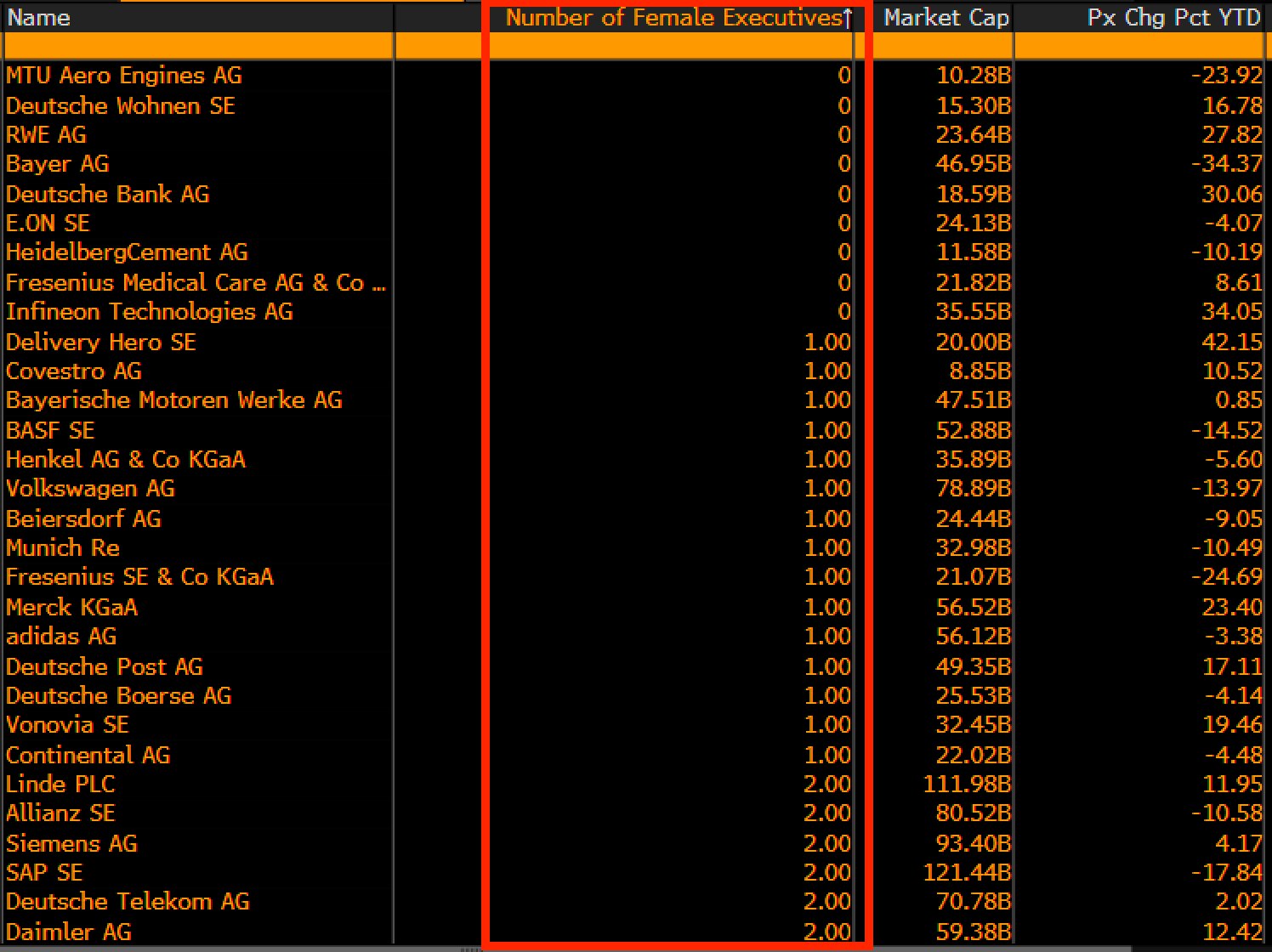Screen dimensions: 1272x952
Task: Open Deutsche Wohnen SE in the list
Action: pos(121,106)
